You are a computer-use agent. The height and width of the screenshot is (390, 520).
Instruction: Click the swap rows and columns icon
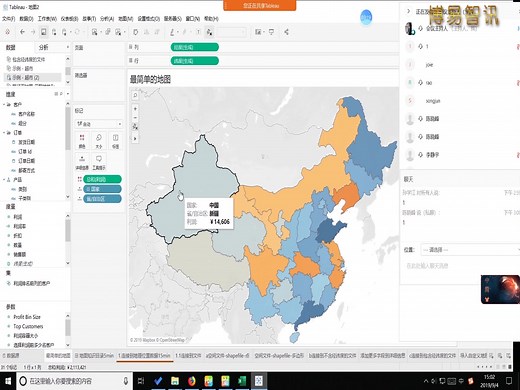(x=136, y=32)
